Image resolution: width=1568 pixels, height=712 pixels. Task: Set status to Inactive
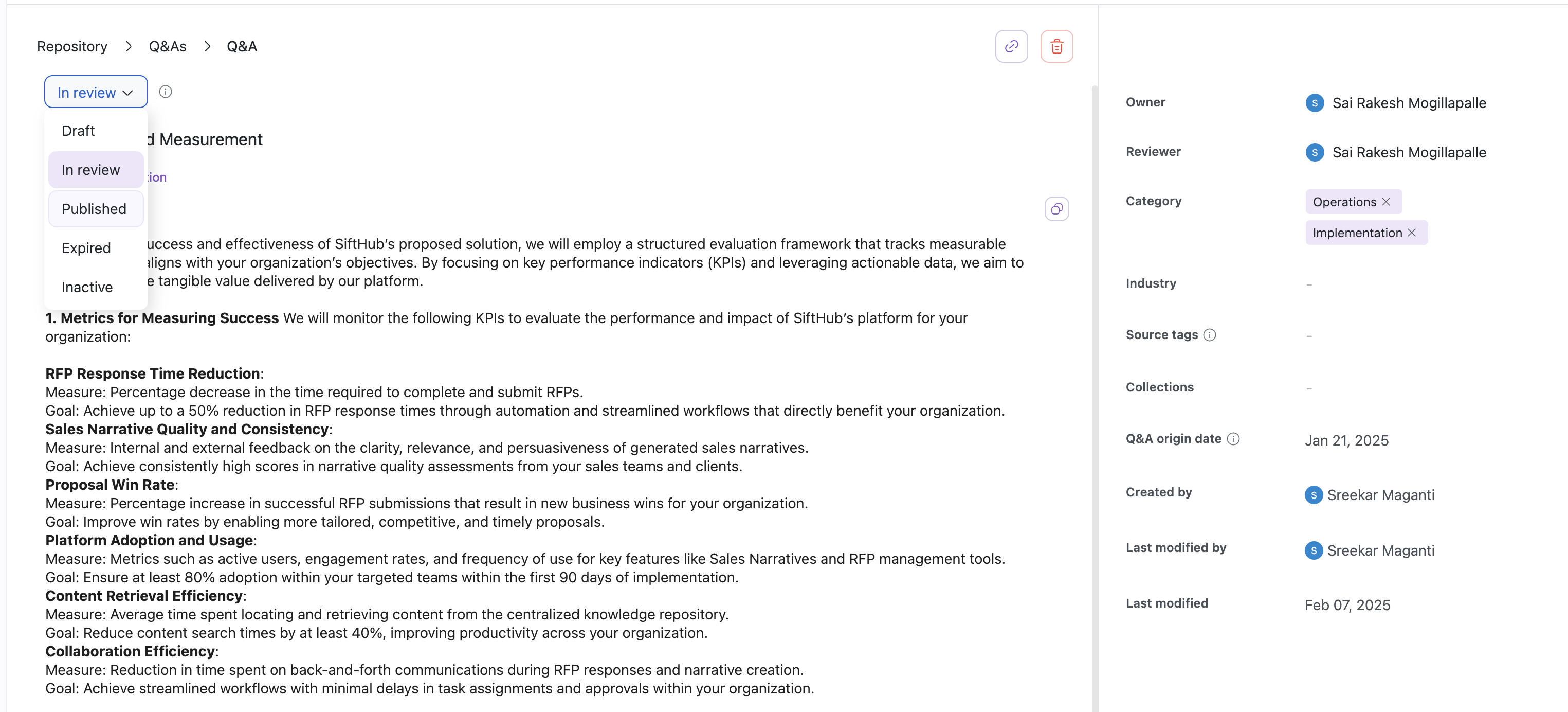pos(87,287)
